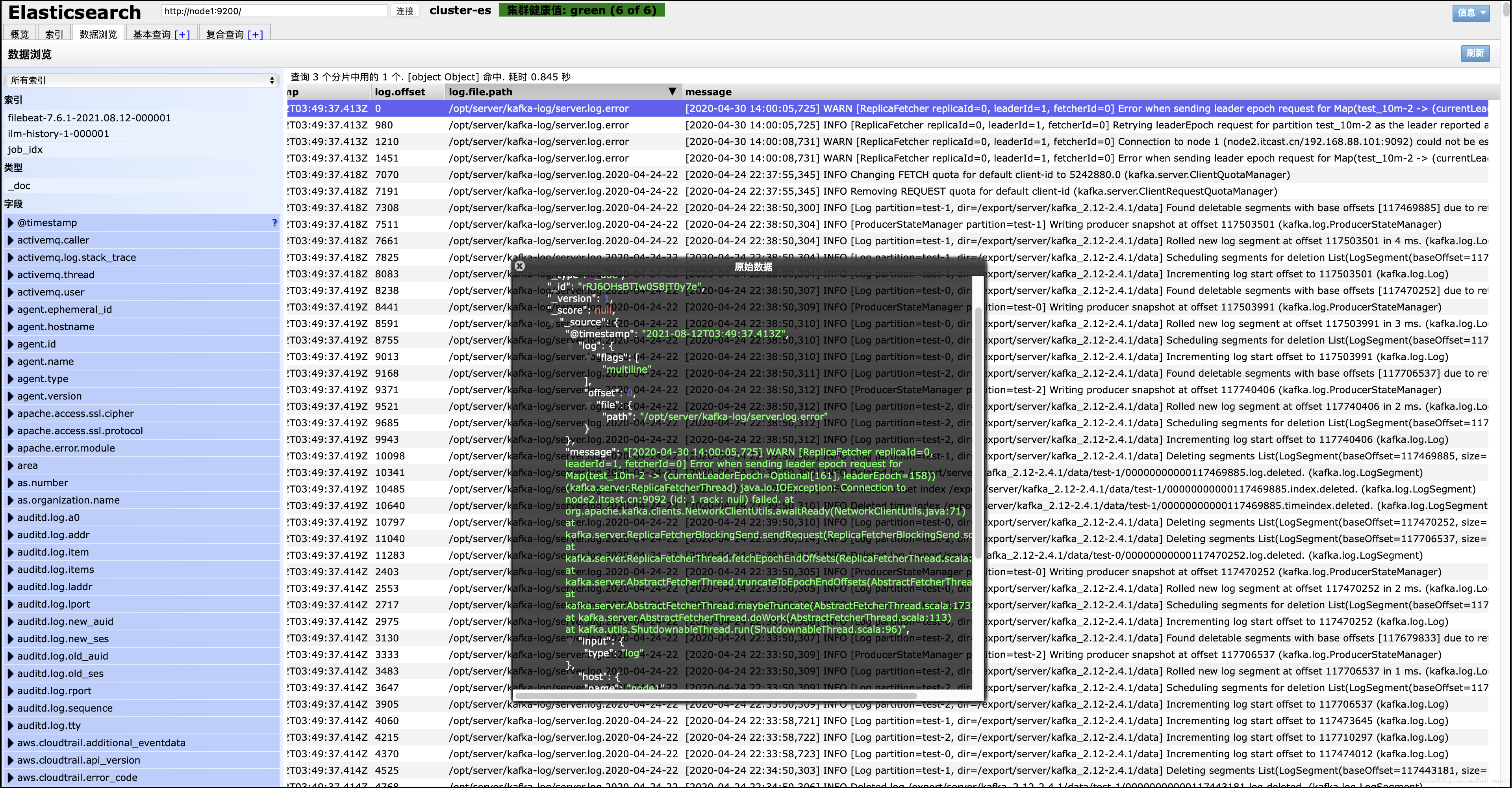Click the highlighted row with log.offset 0
The image size is (1512, 788).
(888, 109)
